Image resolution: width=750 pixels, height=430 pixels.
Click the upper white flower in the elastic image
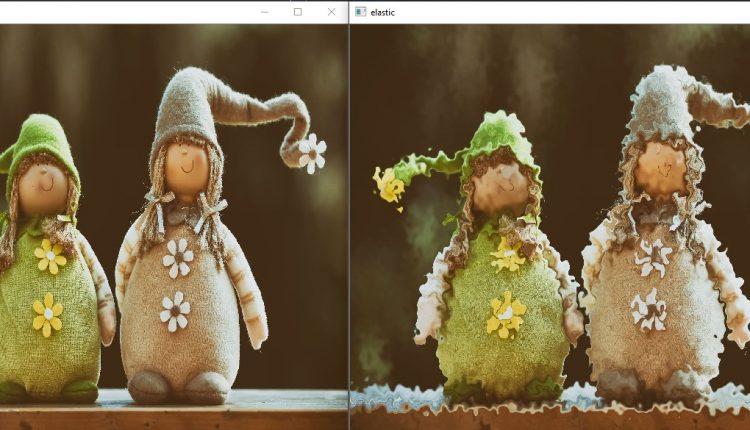pos(653,257)
